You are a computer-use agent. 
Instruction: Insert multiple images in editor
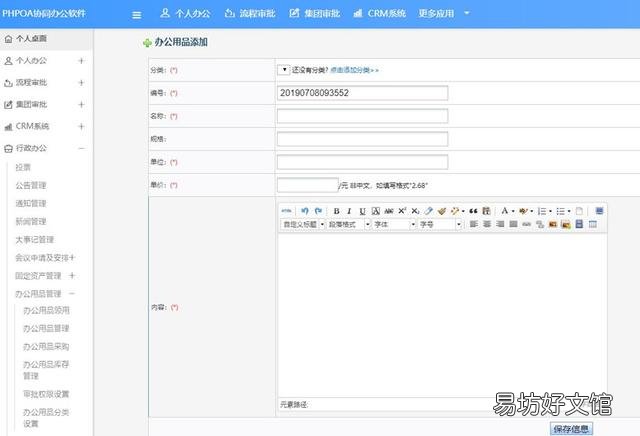click(x=566, y=224)
